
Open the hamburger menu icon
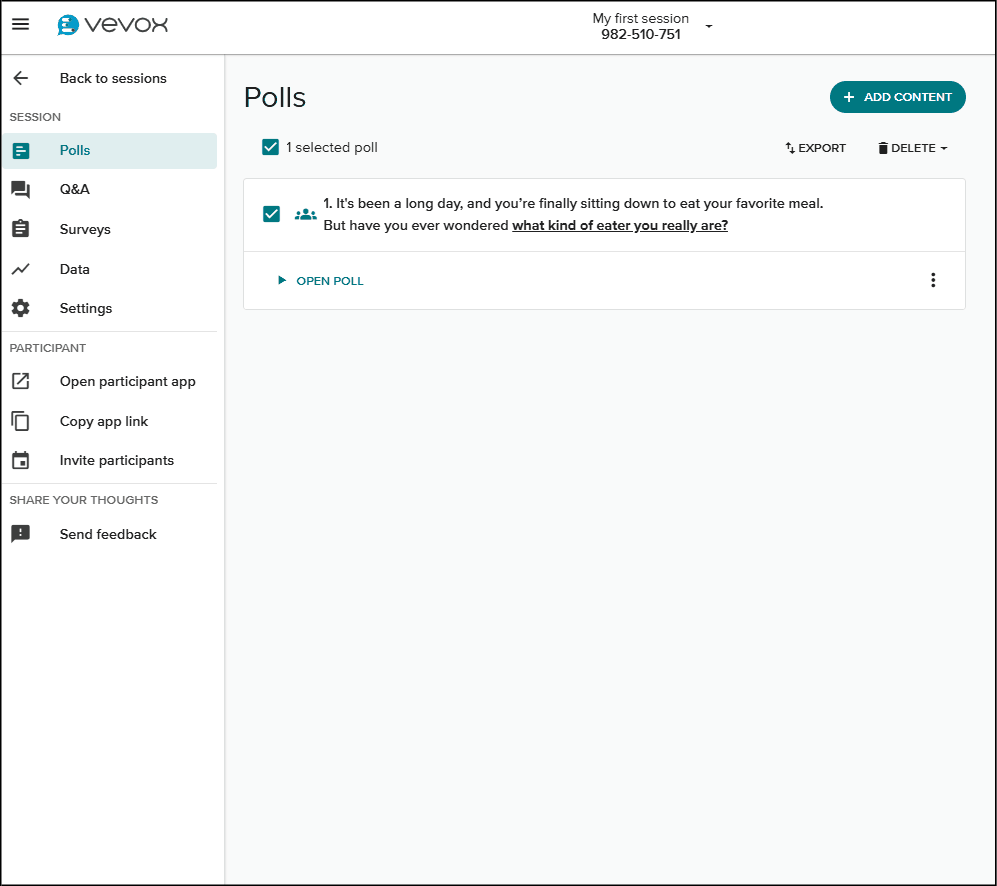(20, 25)
